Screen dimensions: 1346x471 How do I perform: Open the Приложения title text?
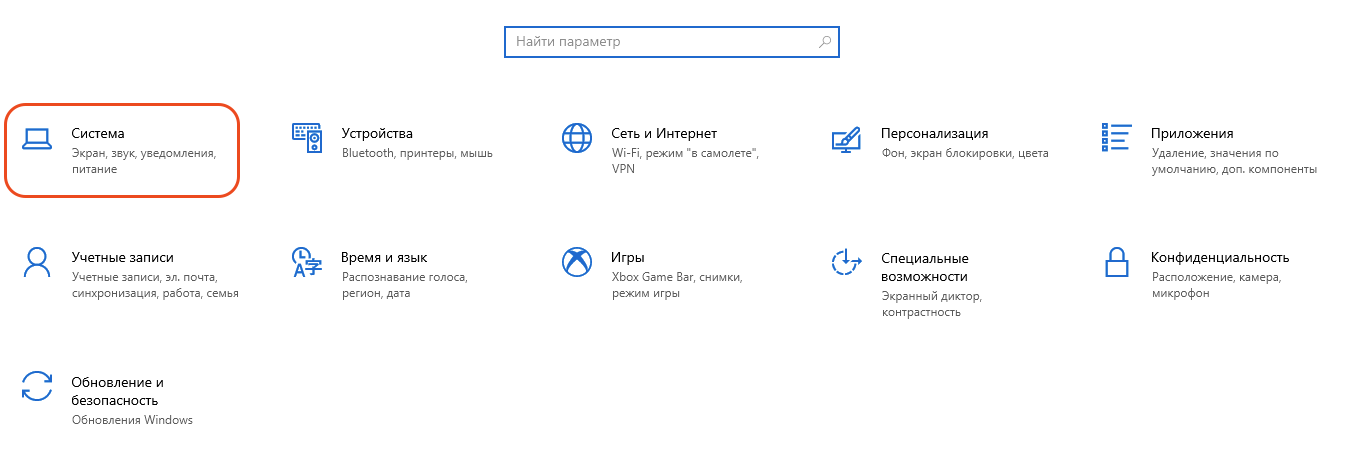[x=1192, y=133]
